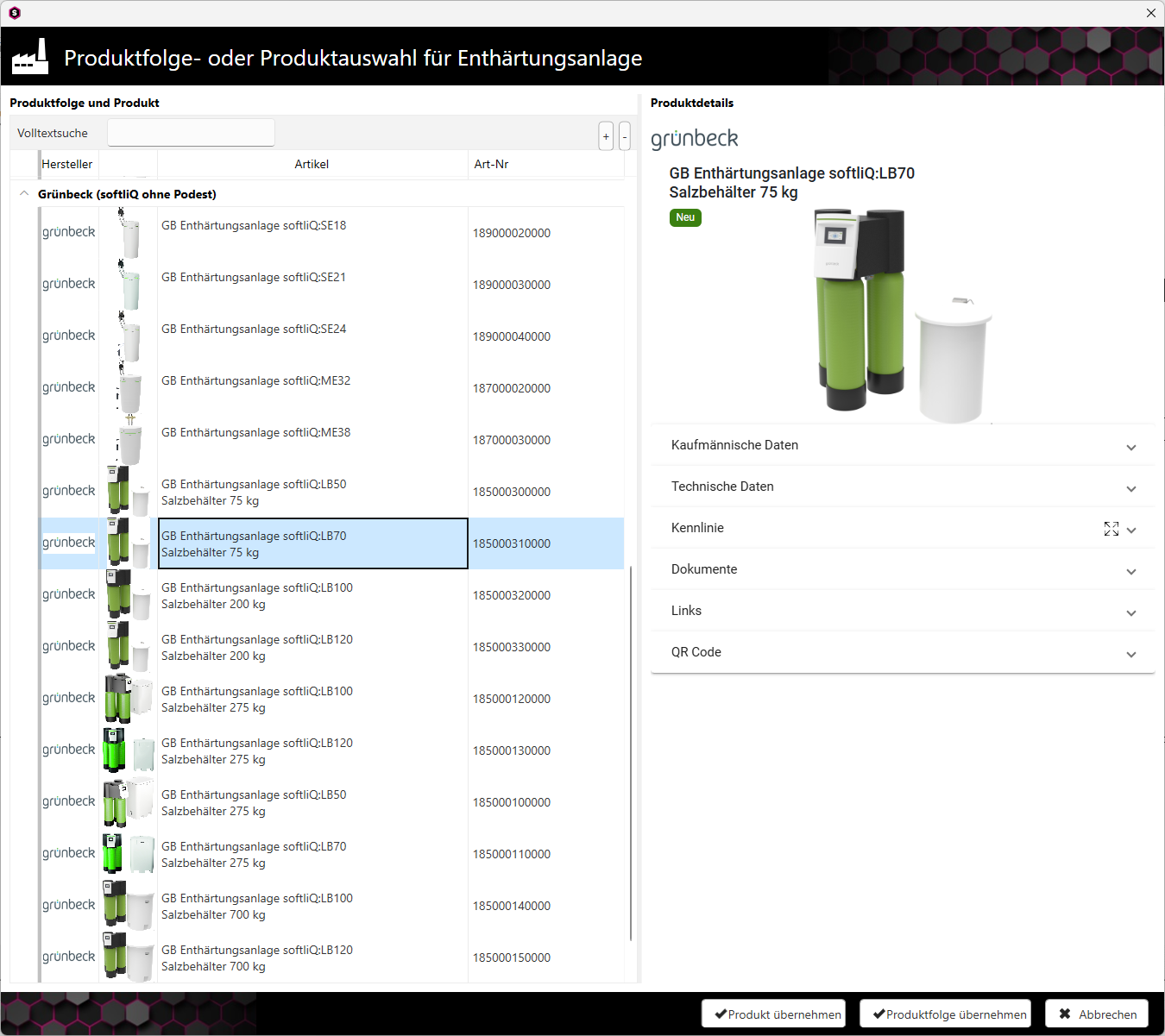This screenshot has height=1036, width=1165.
Task: Click the application icon in the title bar
Action: tap(15, 13)
